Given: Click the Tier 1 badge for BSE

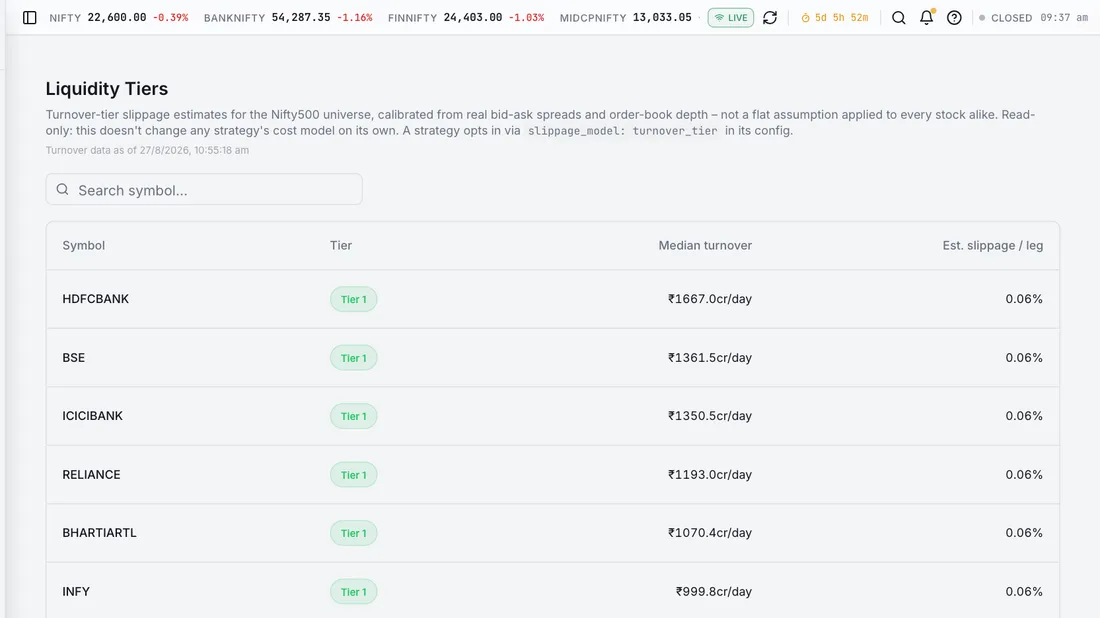Looking at the screenshot, I should (354, 358).
